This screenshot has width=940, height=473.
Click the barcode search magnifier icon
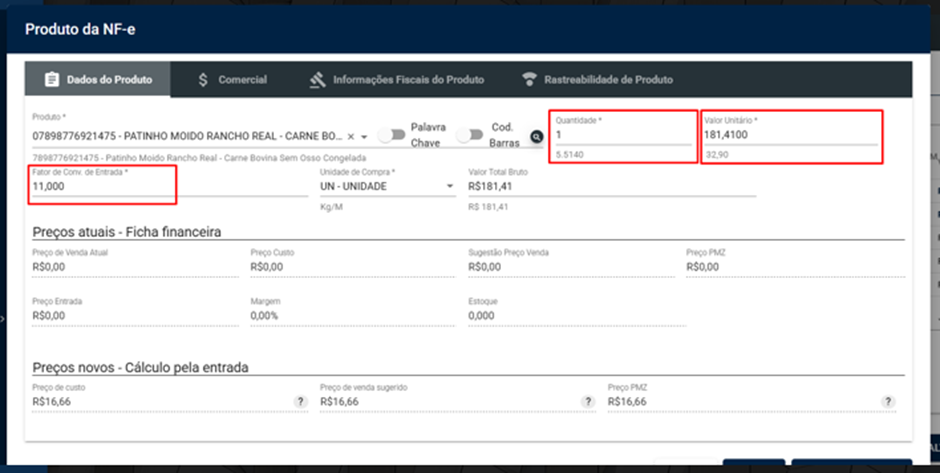pyautogui.click(x=537, y=137)
